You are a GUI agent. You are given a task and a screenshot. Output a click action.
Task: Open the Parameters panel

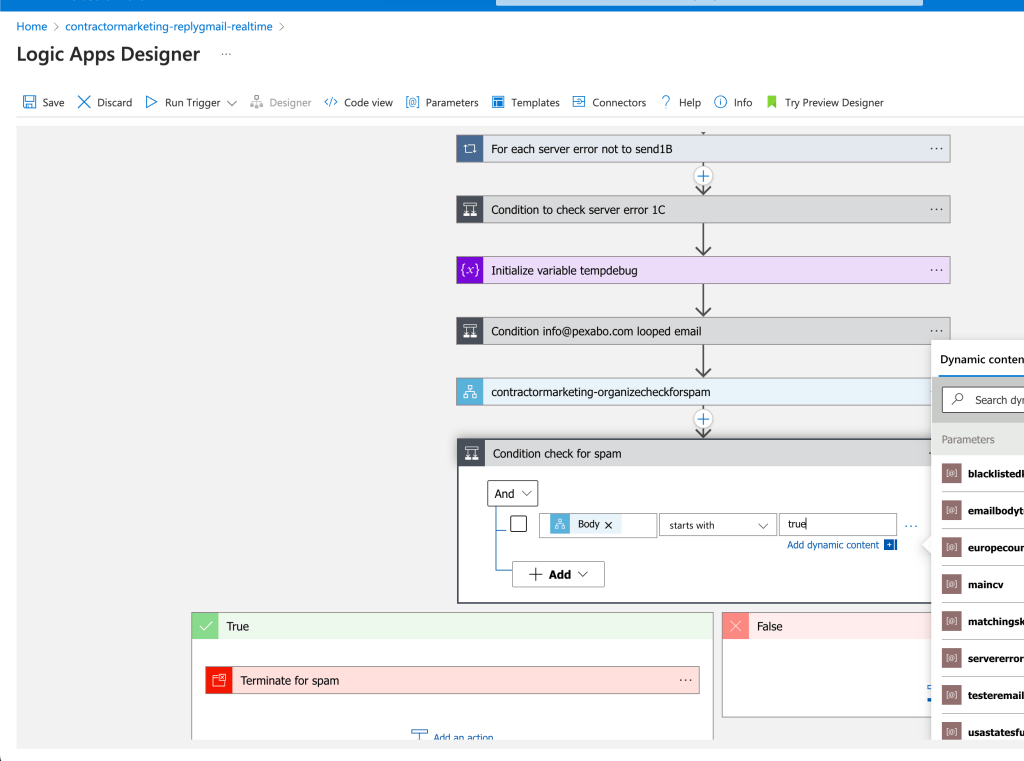442,103
